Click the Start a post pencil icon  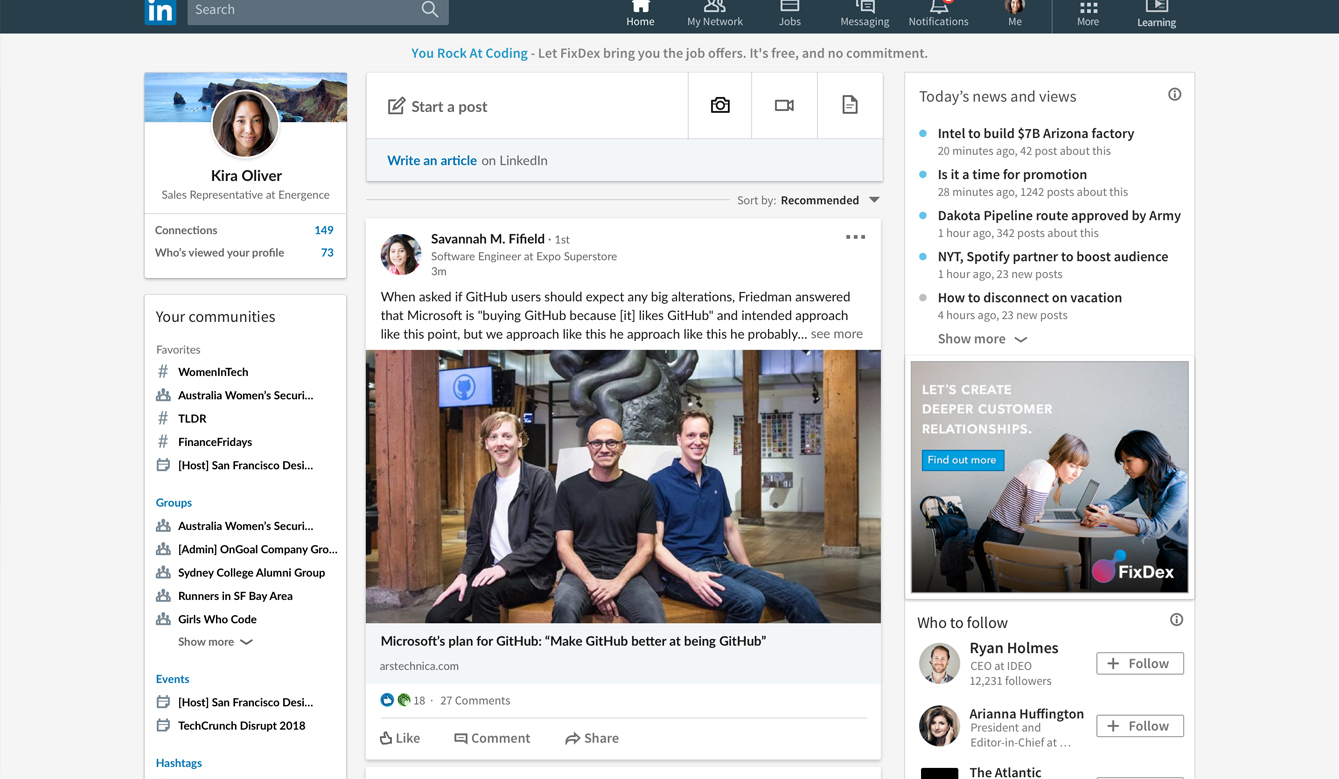396,106
